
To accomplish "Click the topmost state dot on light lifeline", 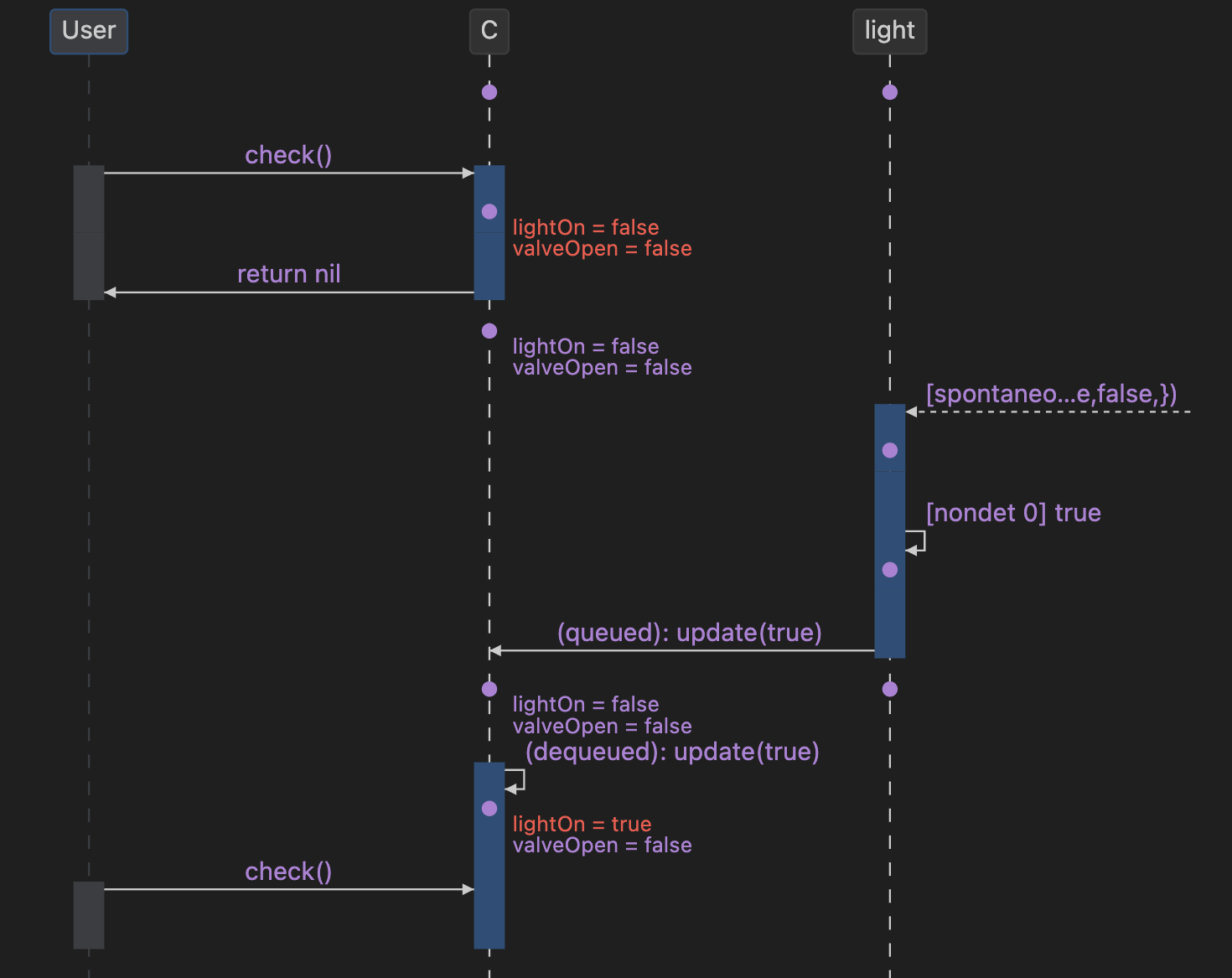I will click(x=890, y=92).
